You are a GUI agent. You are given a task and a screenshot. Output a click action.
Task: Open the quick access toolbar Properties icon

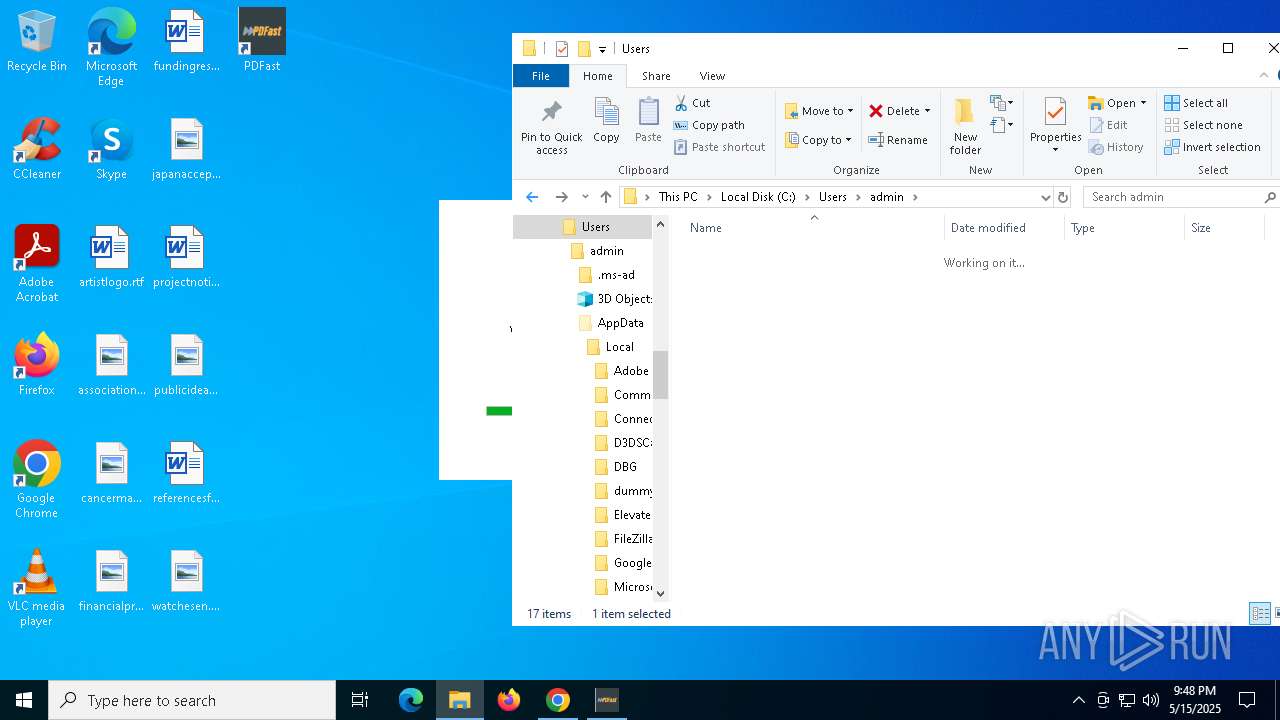coord(561,49)
